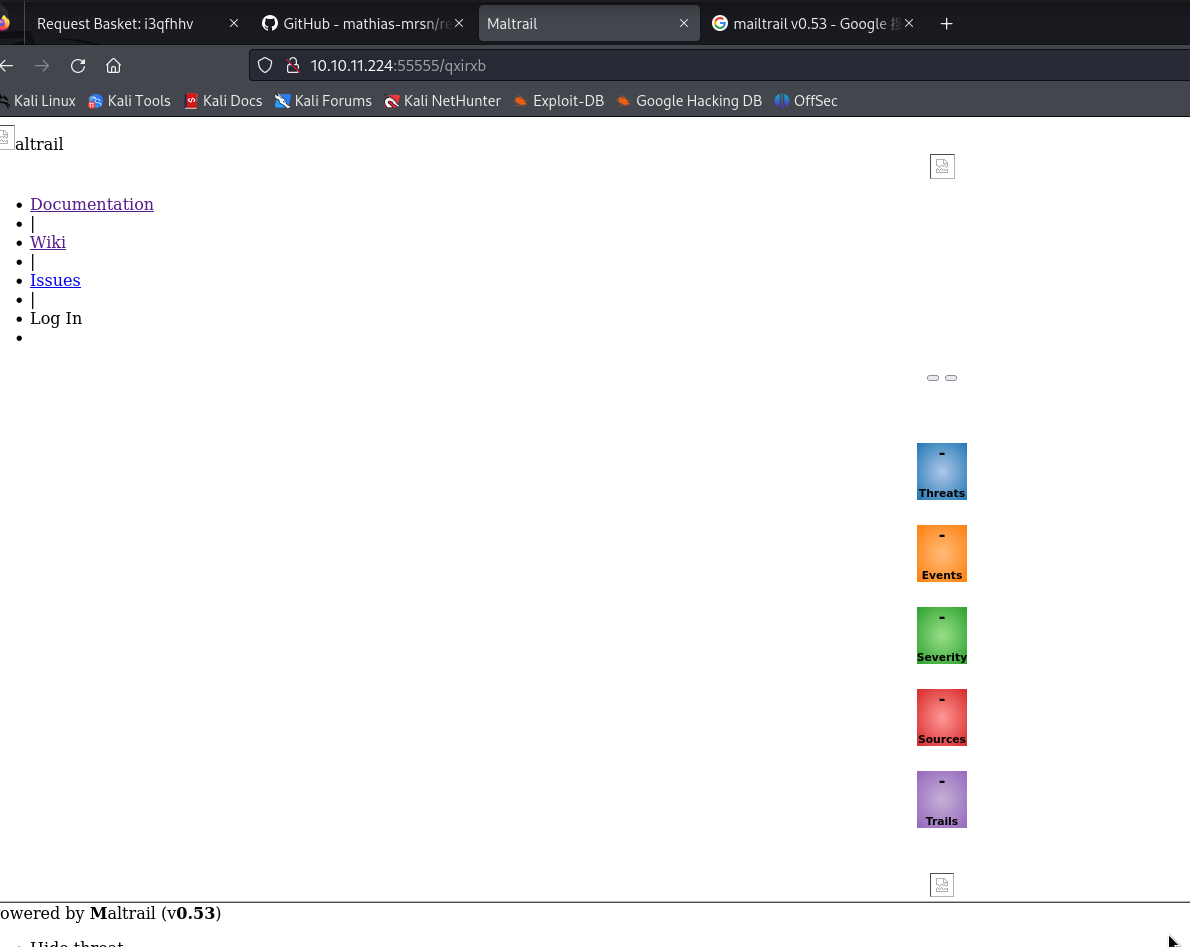Click the browser home icon
Screen dimensions: 1190x947
point(113,66)
